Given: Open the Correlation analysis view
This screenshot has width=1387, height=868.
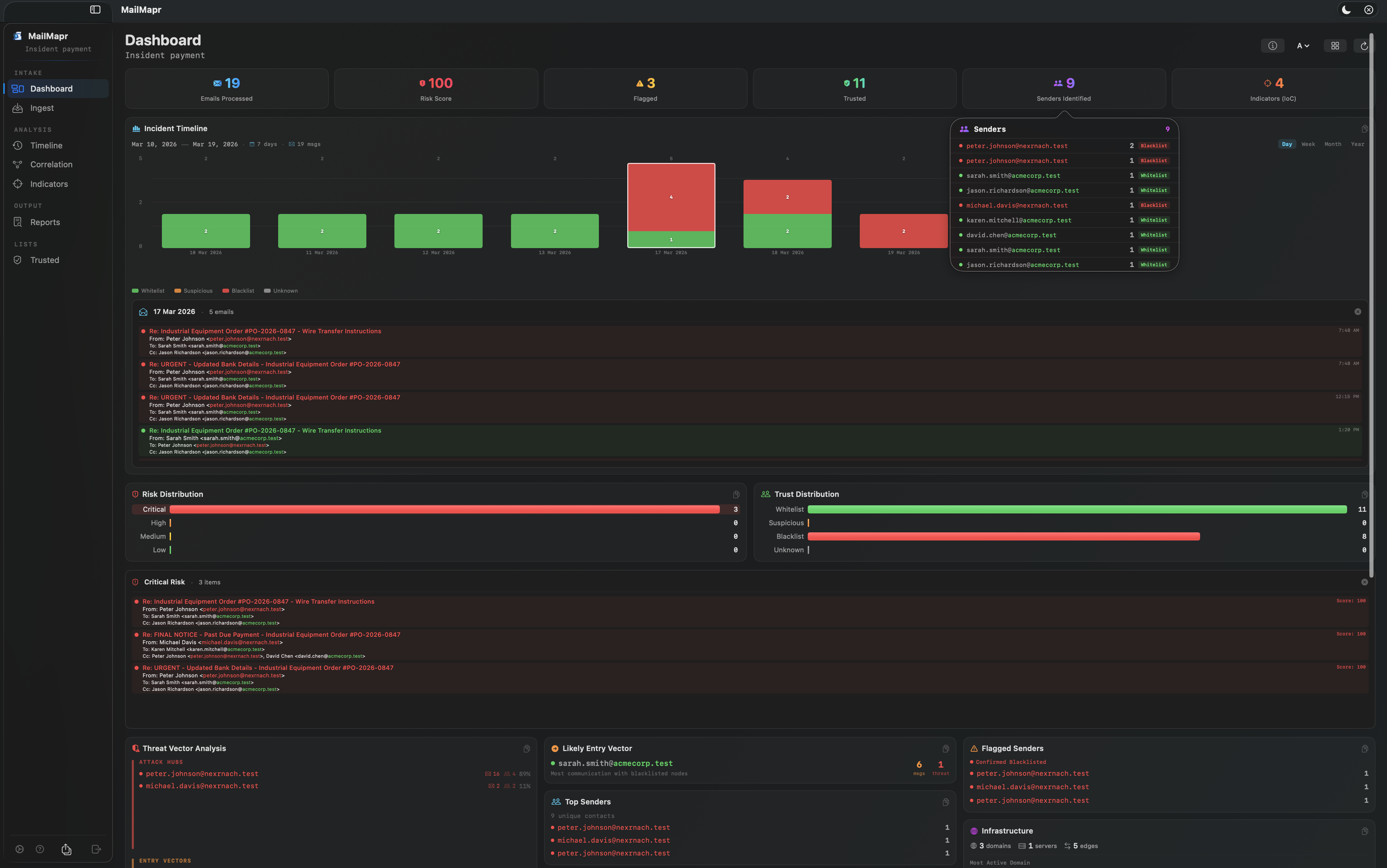Looking at the screenshot, I should pyautogui.click(x=50, y=164).
